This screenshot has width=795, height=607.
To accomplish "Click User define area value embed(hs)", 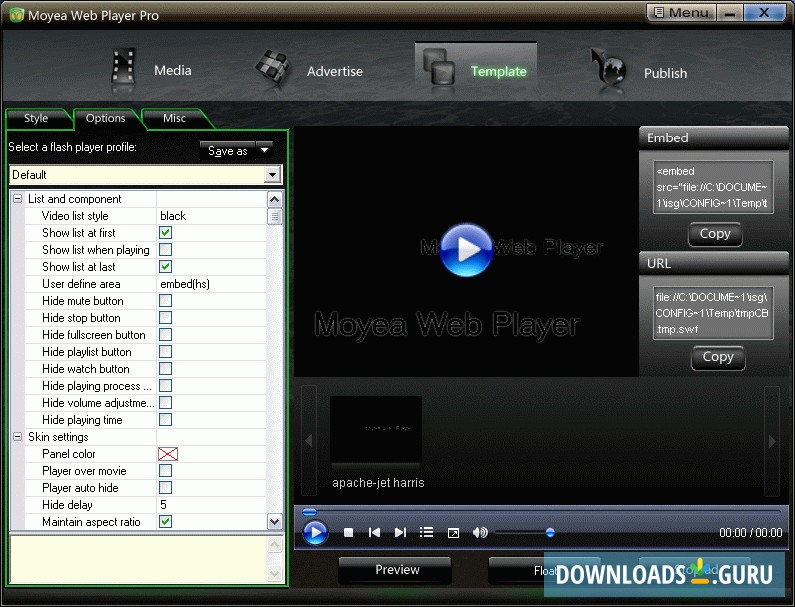I will tap(185, 284).
